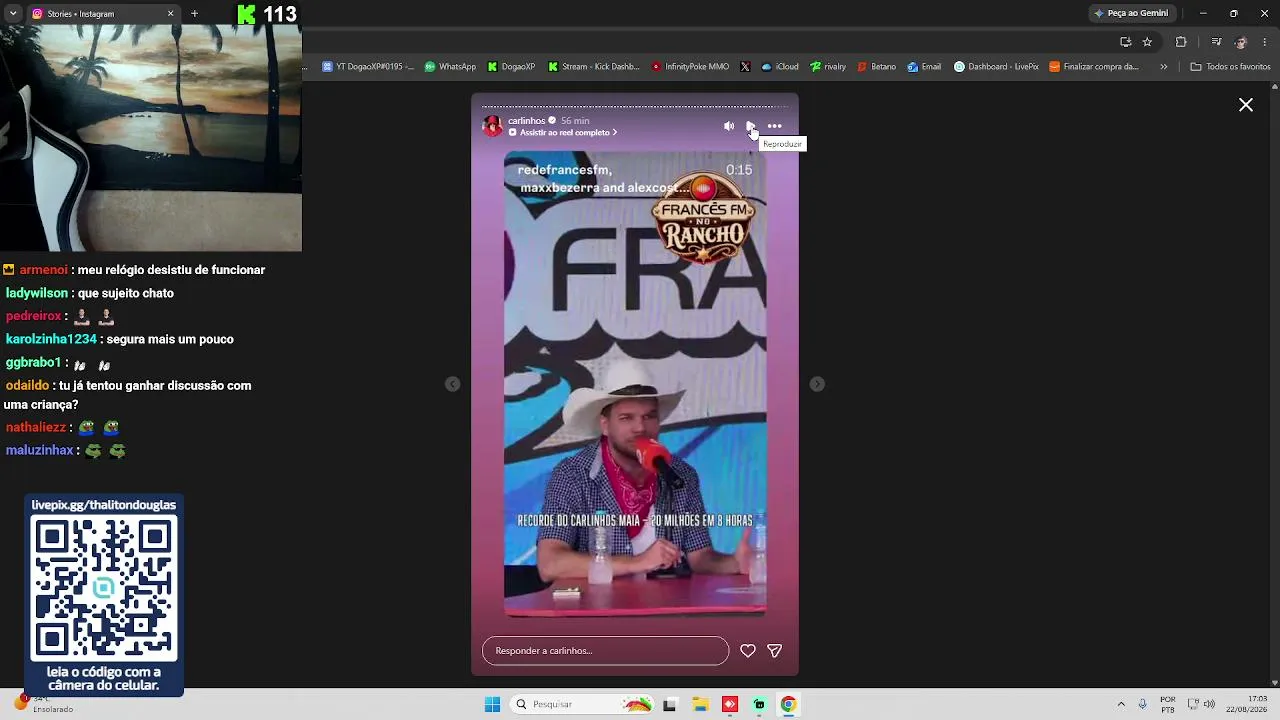Bookmark this page with the star icon
Image resolution: width=1280 pixels, height=720 pixels.
pos(1147,42)
